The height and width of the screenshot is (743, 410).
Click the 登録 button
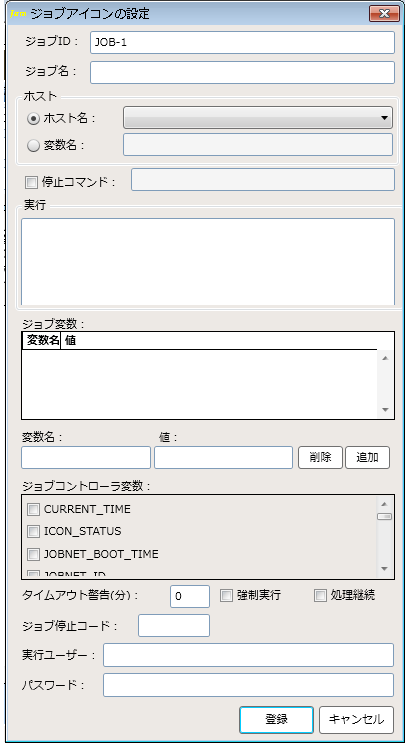point(276,720)
